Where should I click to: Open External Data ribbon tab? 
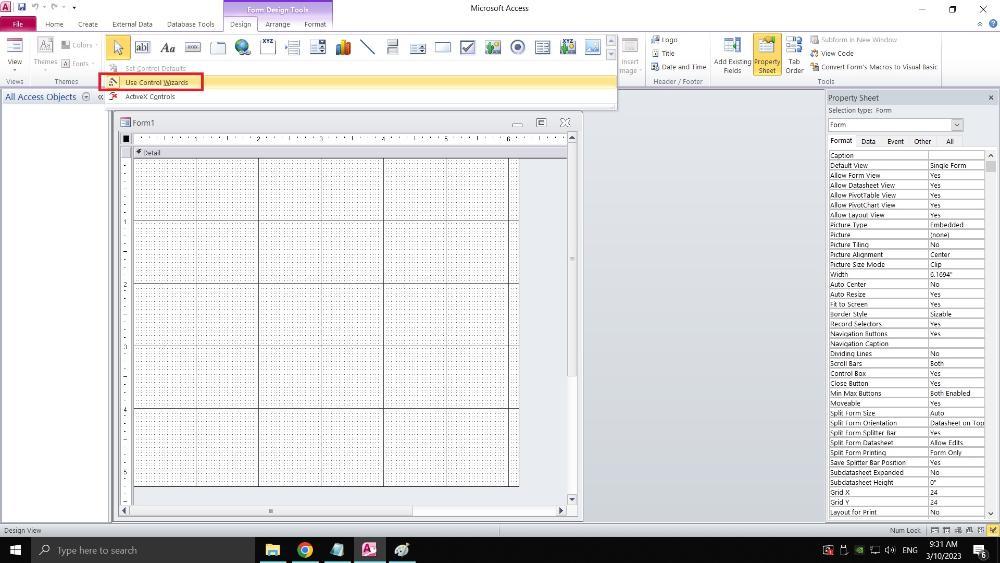pos(132,24)
